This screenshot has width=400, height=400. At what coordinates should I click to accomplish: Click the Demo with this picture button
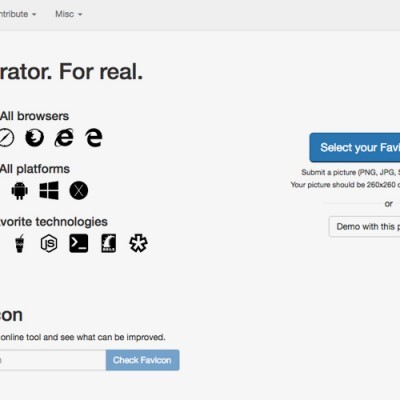tap(365, 227)
